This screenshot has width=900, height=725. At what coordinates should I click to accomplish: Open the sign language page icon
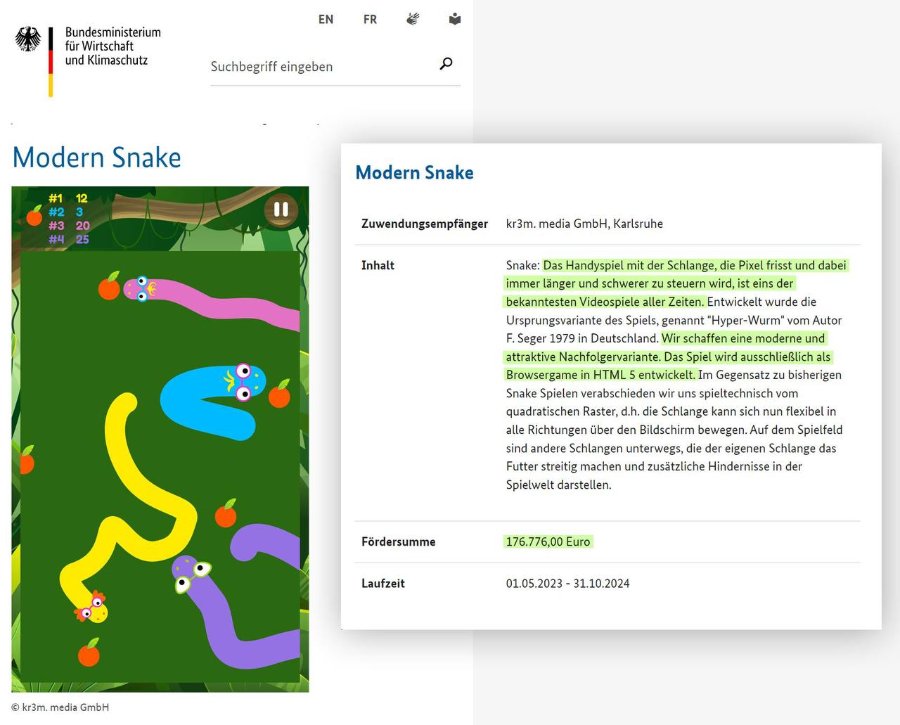[413, 20]
